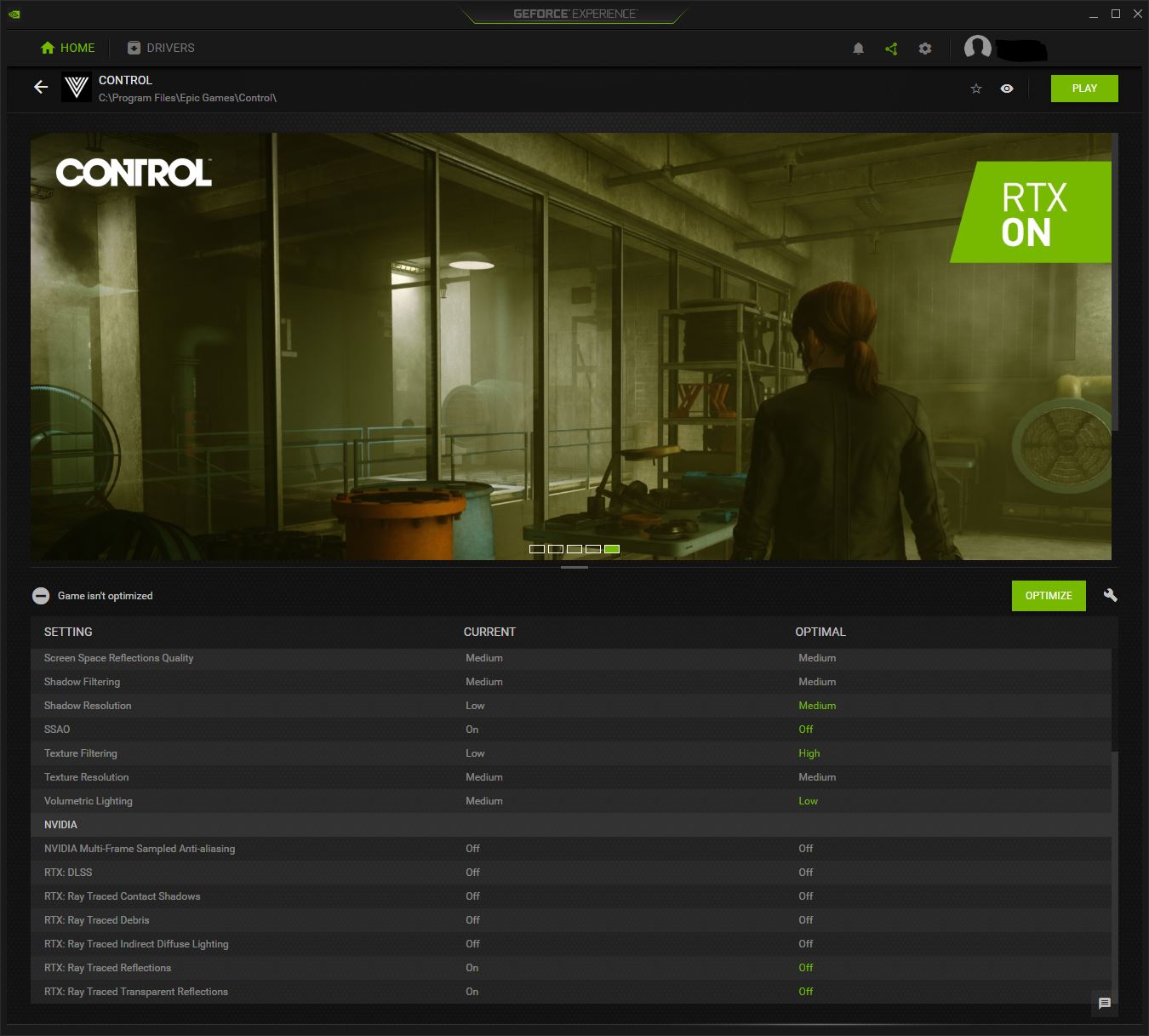Click the user account avatar
The width and height of the screenshot is (1149, 1036).
click(977, 48)
